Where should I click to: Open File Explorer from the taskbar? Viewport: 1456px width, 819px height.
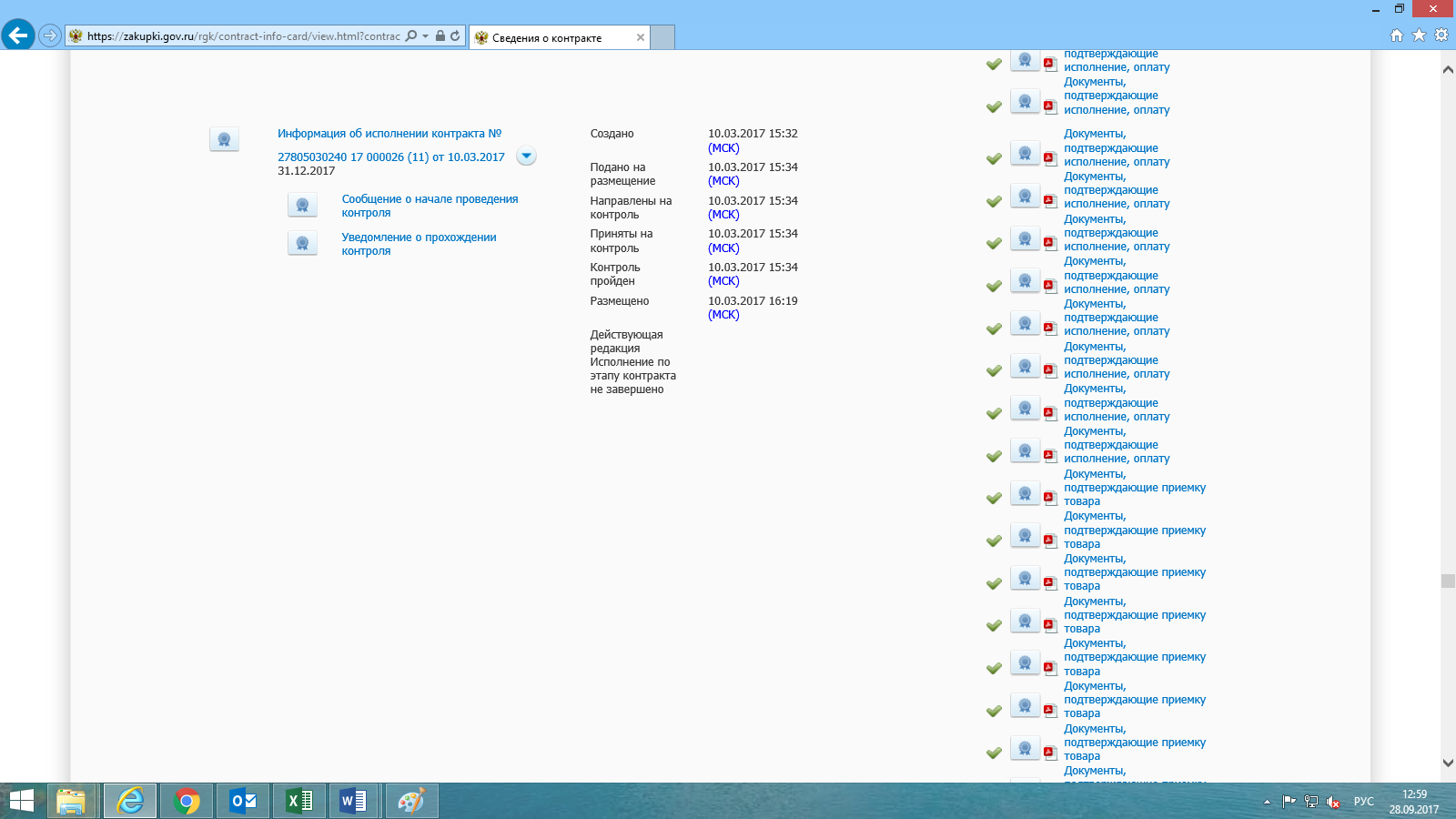71,801
